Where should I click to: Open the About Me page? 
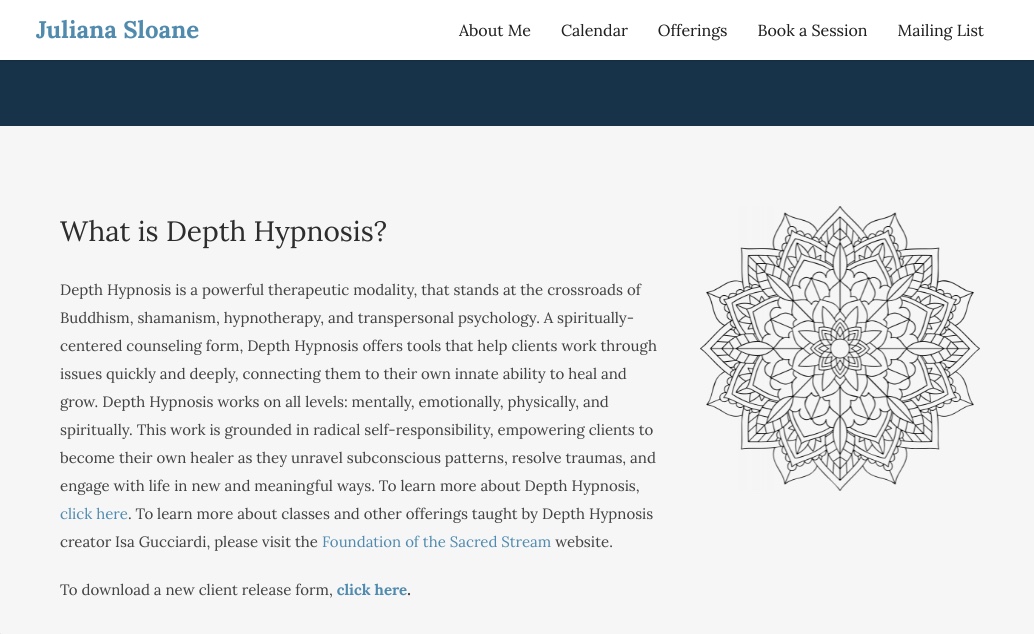point(495,31)
